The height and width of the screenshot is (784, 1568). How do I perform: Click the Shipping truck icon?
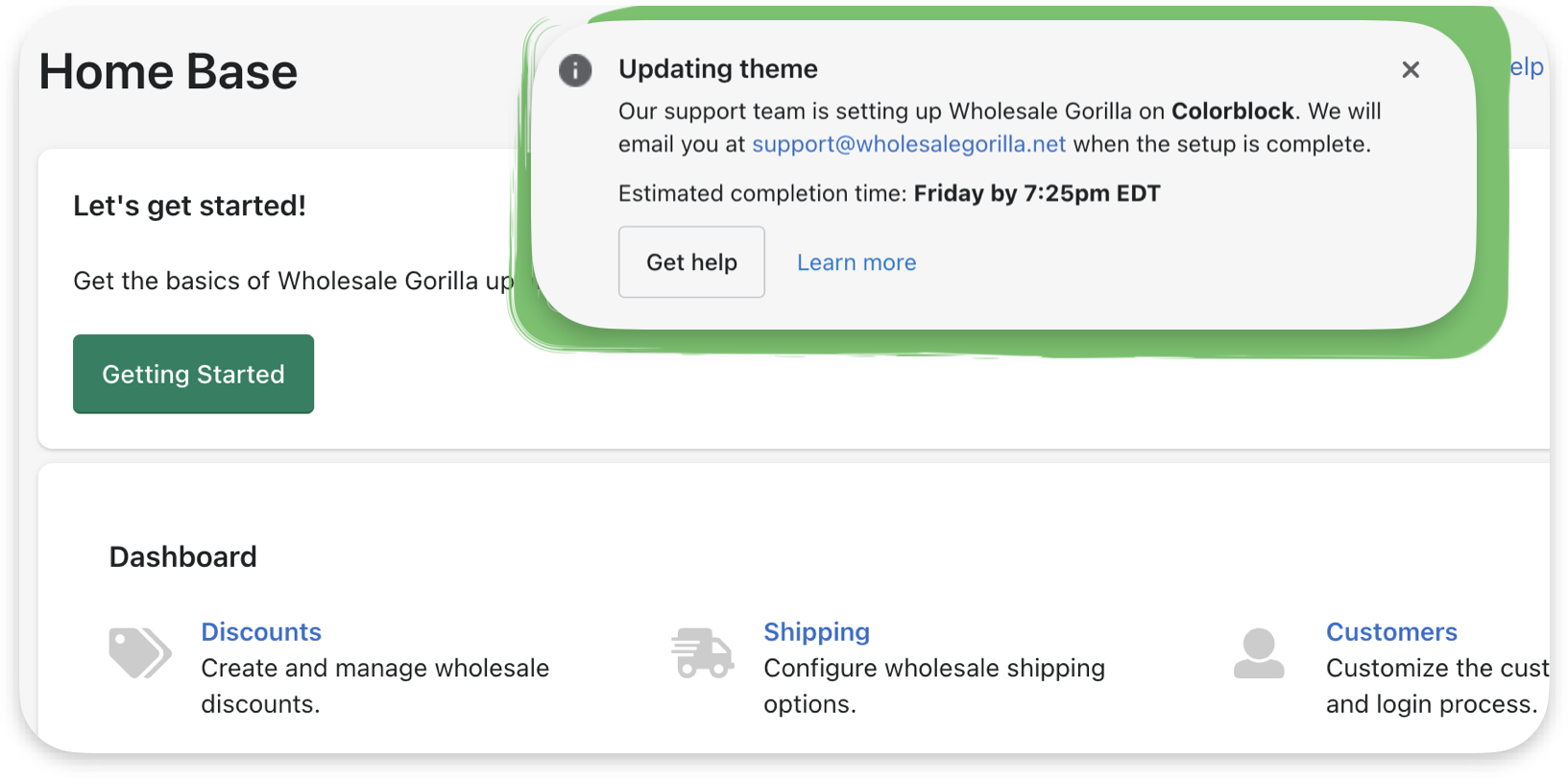[x=703, y=653]
